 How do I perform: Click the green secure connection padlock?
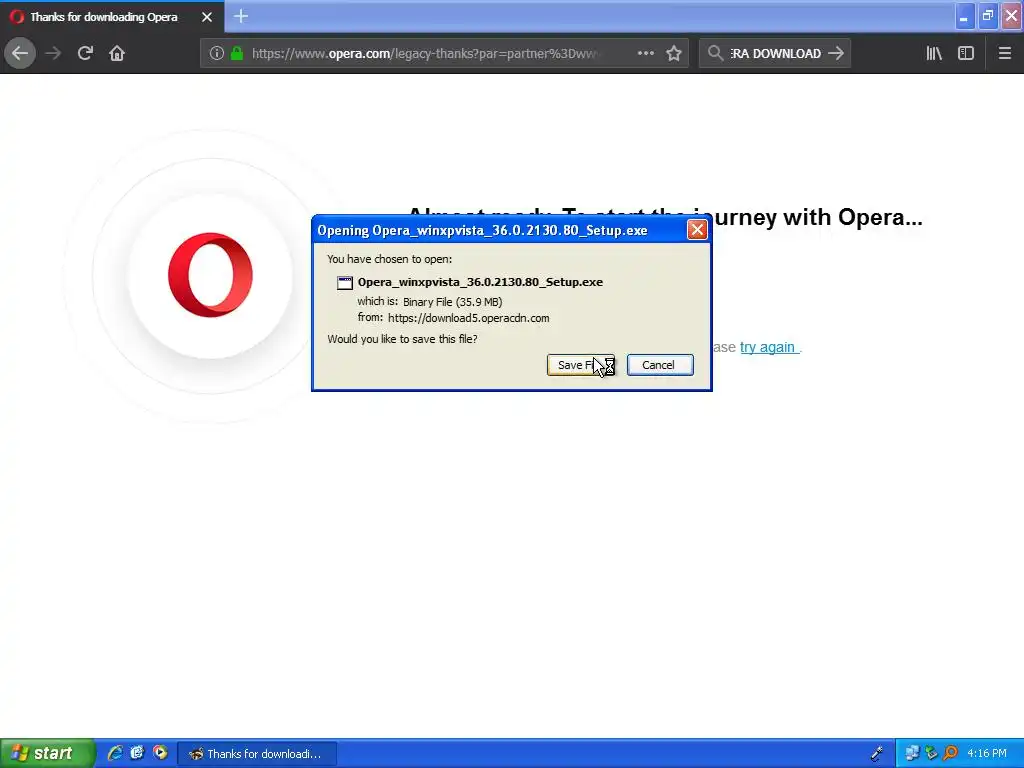click(x=237, y=54)
